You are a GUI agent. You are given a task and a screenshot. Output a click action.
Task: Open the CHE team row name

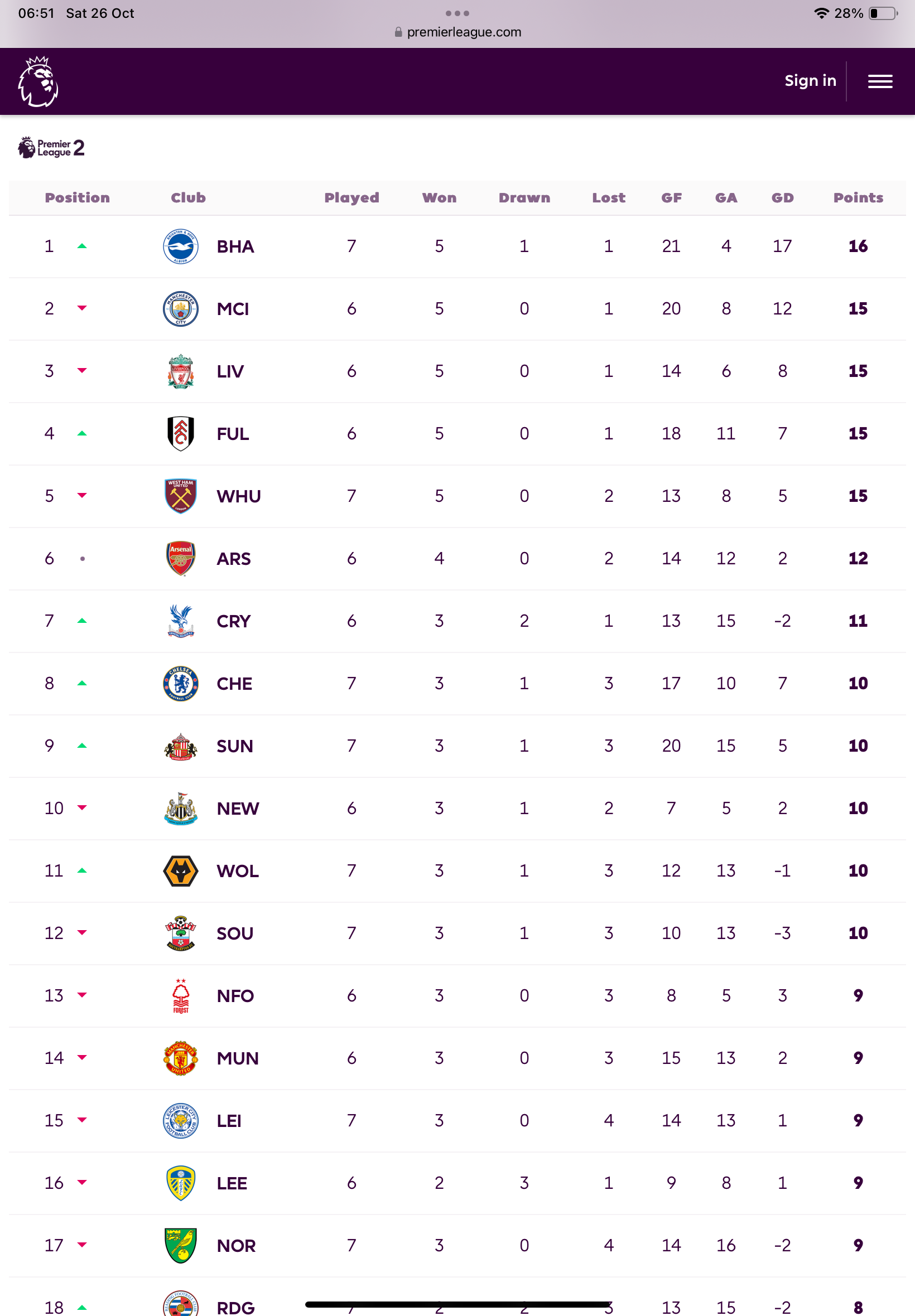pos(234,684)
